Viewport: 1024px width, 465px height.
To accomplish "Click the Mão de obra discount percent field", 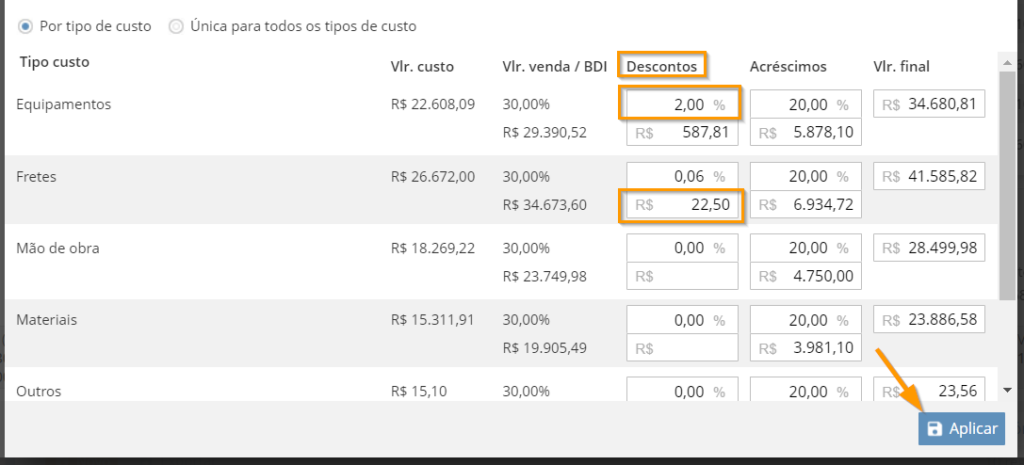I will click(682, 248).
